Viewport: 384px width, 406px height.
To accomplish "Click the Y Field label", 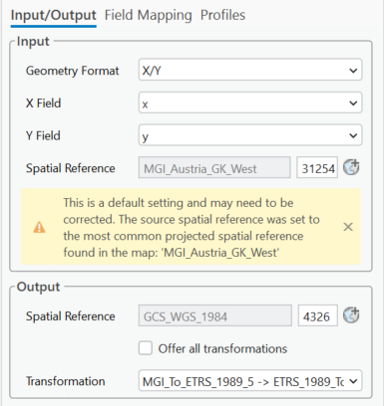I will pyautogui.click(x=43, y=136).
